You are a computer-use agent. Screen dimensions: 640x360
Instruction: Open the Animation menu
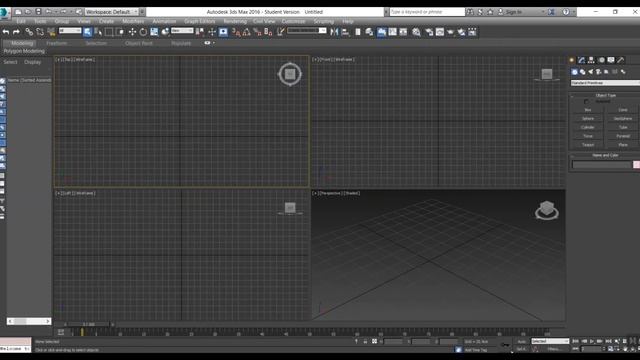[x=164, y=21]
